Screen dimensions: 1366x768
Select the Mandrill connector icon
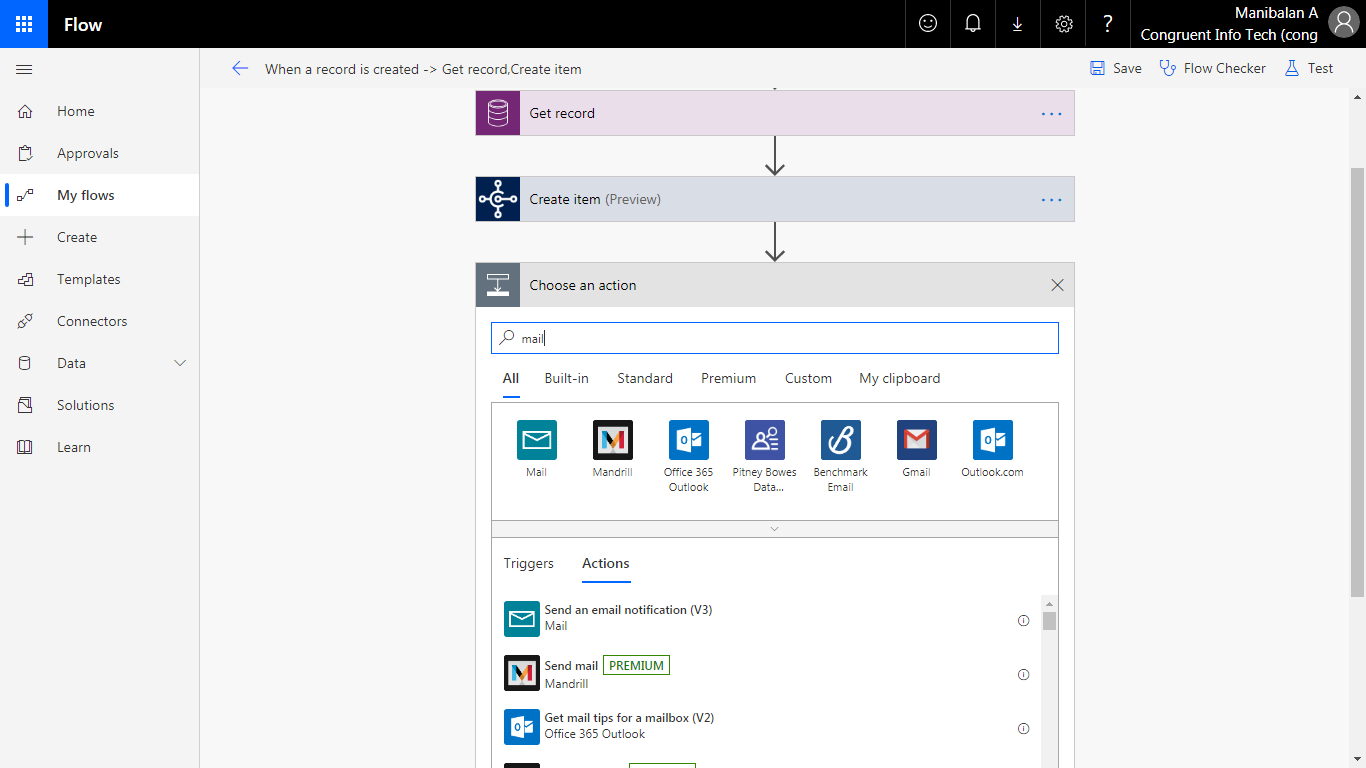(613, 440)
